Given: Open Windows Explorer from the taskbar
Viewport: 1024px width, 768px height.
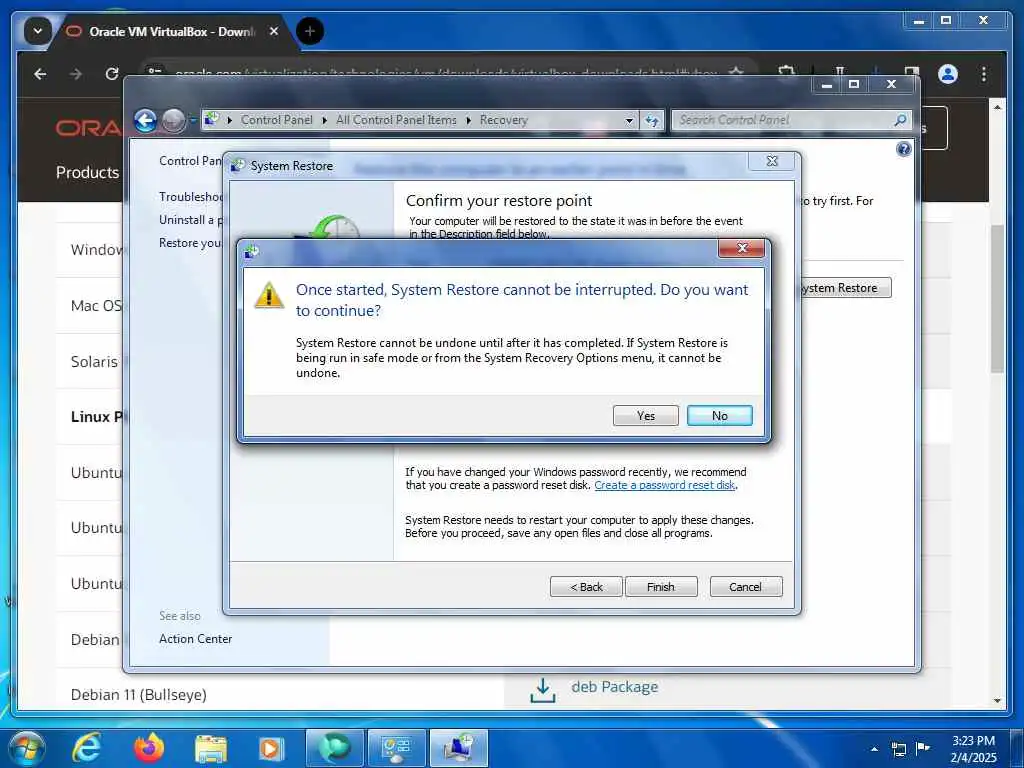Looking at the screenshot, I should tap(211, 748).
